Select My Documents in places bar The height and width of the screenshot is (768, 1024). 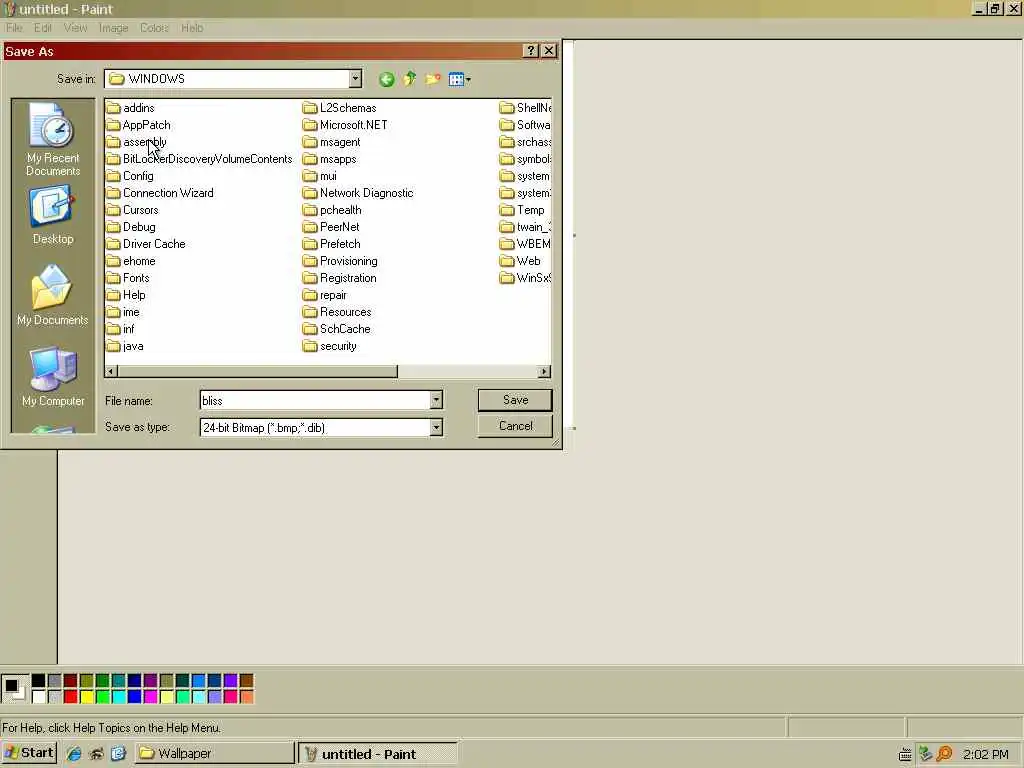[53, 295]
